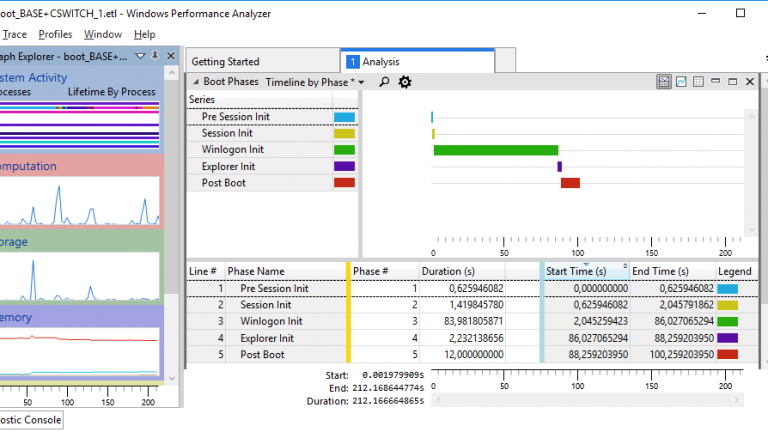768x432 pixels.
Task: Open the Graph Explorer panel options dropdown
Action: click(x=140, y=56)
